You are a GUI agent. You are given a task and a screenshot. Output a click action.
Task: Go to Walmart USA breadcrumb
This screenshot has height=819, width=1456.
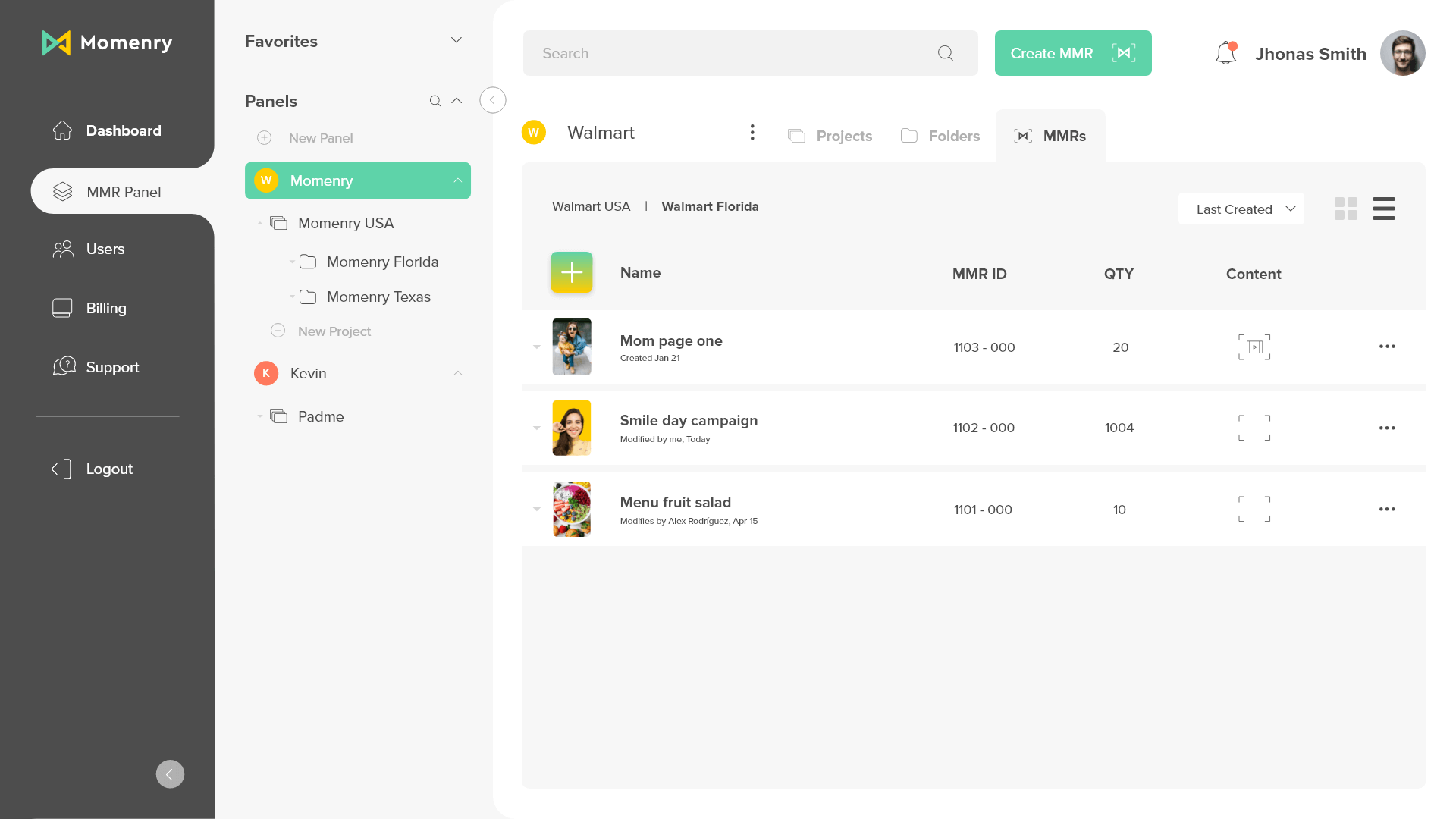[x=591, y=206]
